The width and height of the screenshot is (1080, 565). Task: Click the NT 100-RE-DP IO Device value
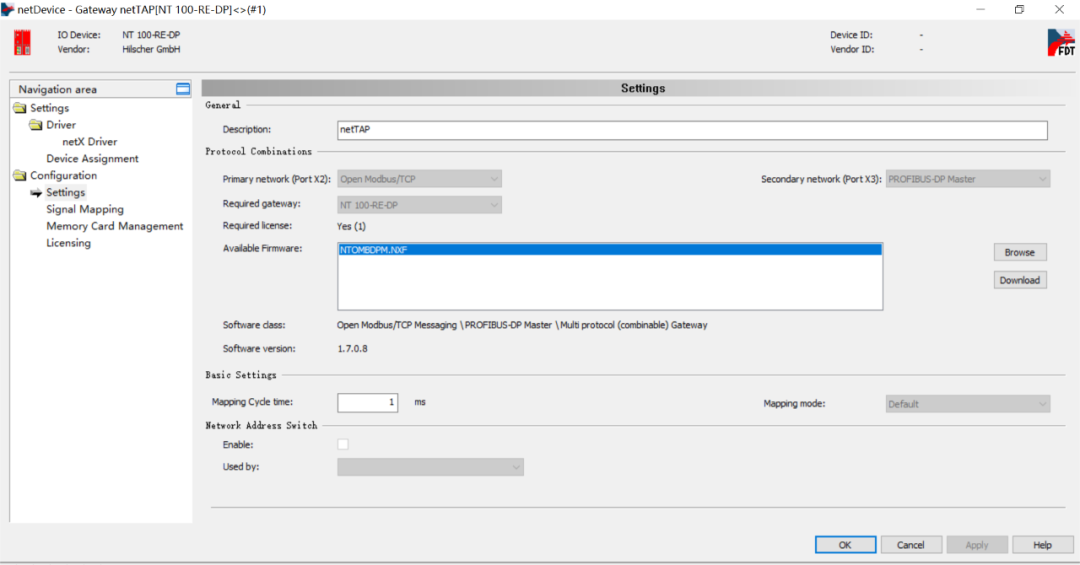tap(151, 34)
